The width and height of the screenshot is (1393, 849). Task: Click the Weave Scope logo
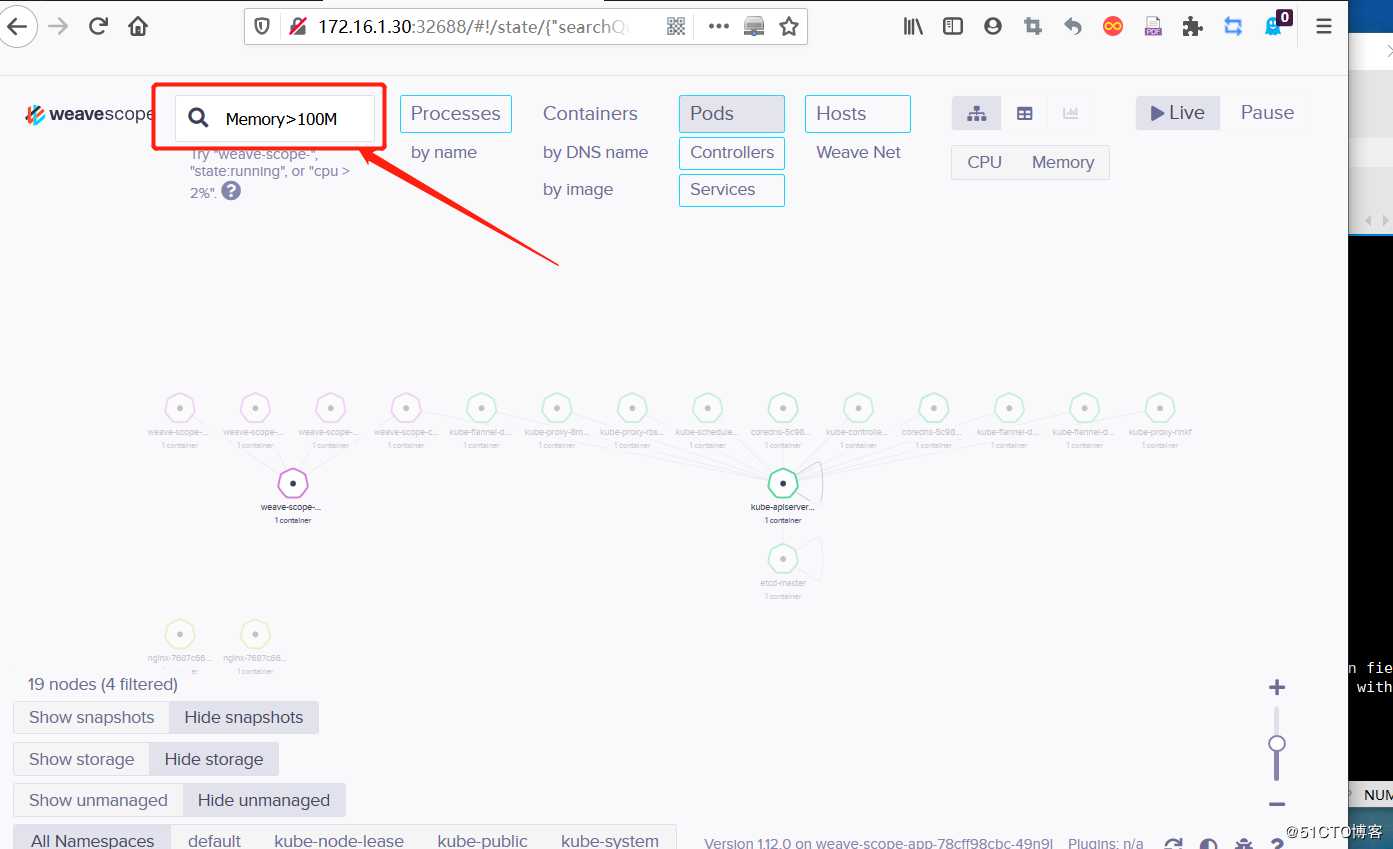coord(89,114)
